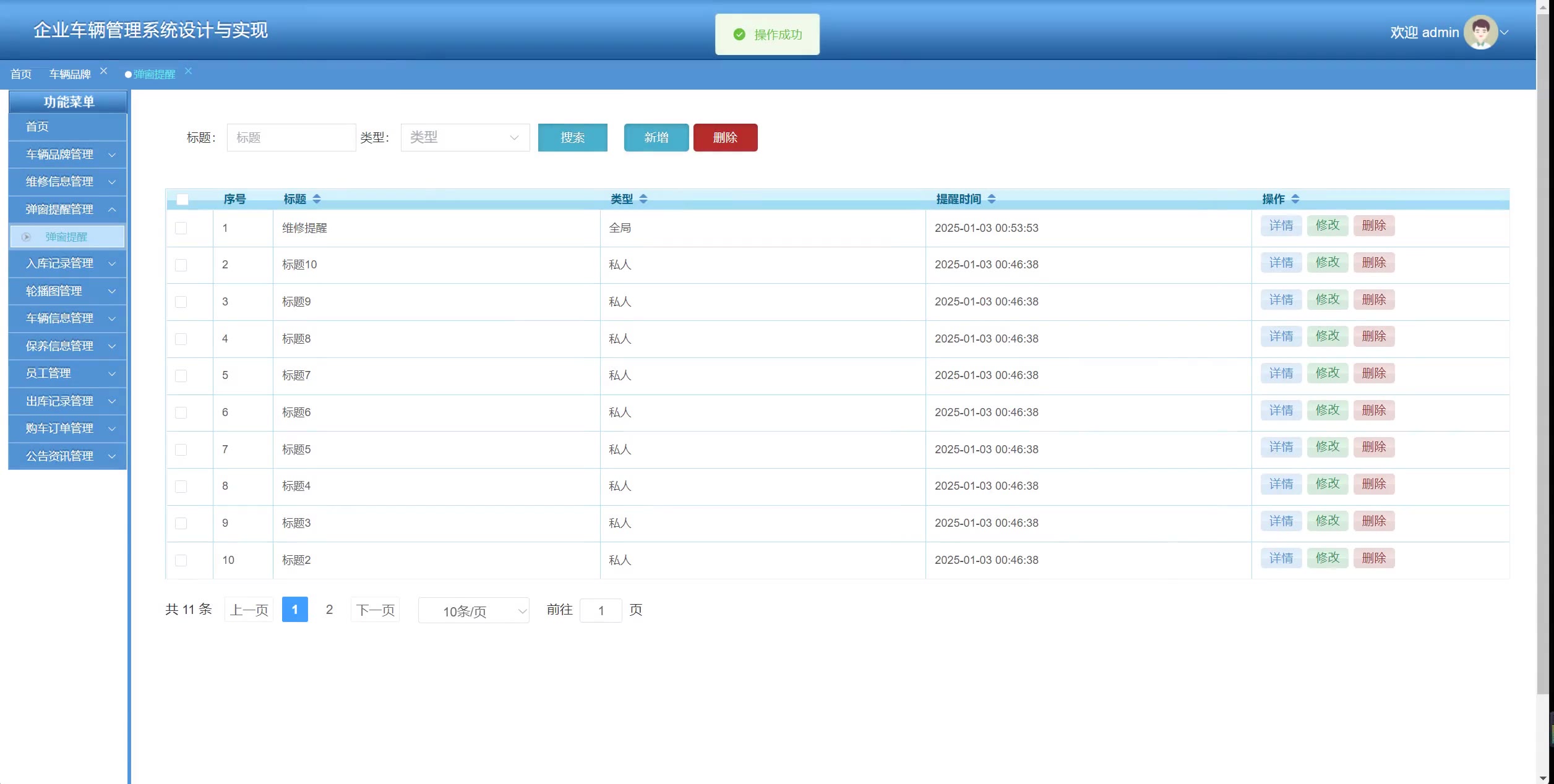Viewport: 1554px width, 784px height.
Task: Click the play icon beside 弹窗提醒 submenu
Action: [x=26, y=237]
